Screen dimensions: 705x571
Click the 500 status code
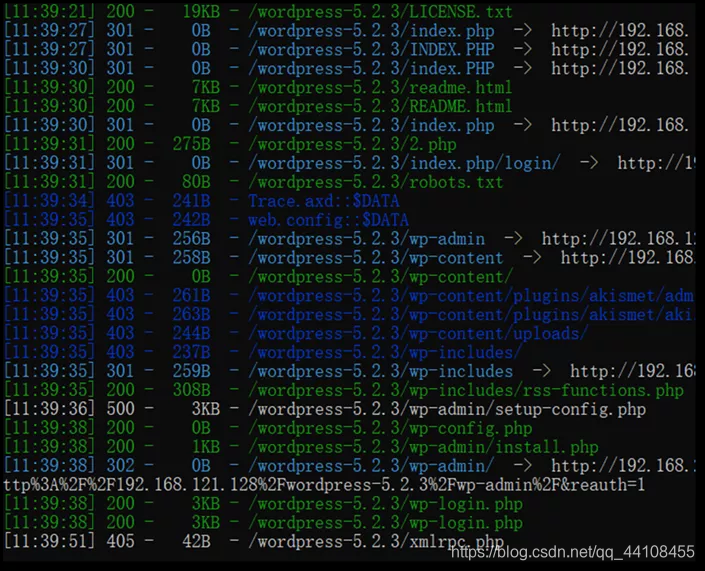pyautogui.click(x=120, y=408)
